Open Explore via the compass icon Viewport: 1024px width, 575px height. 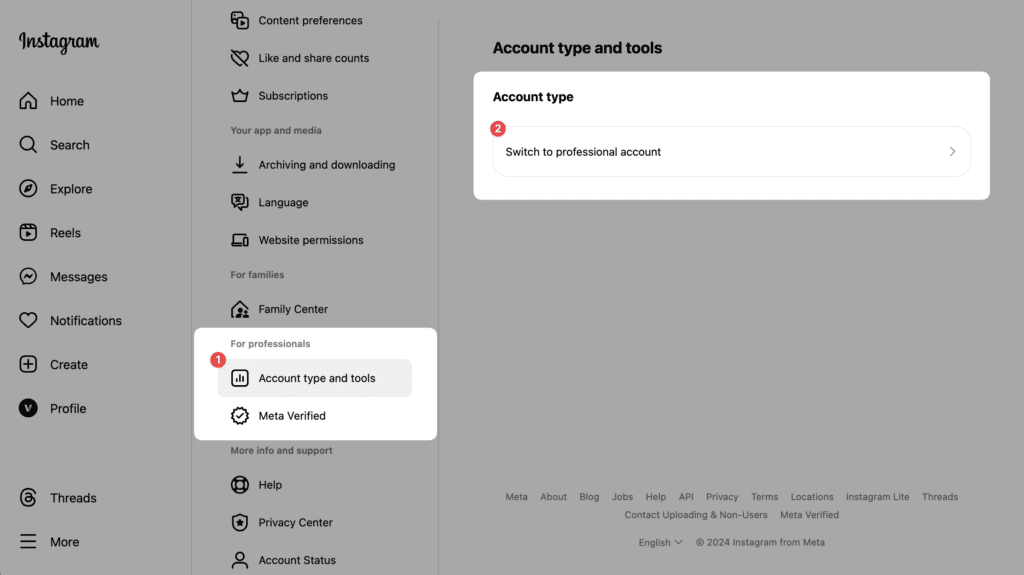point(28,188)
